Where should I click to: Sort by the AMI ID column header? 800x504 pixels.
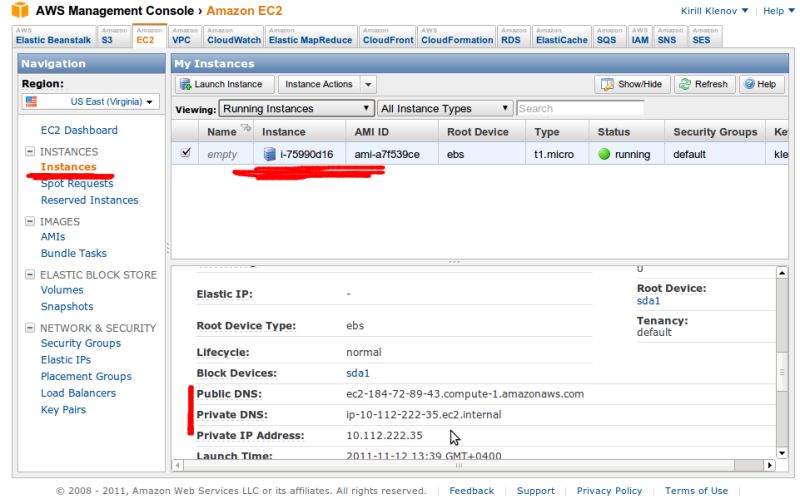pos(392,132)
